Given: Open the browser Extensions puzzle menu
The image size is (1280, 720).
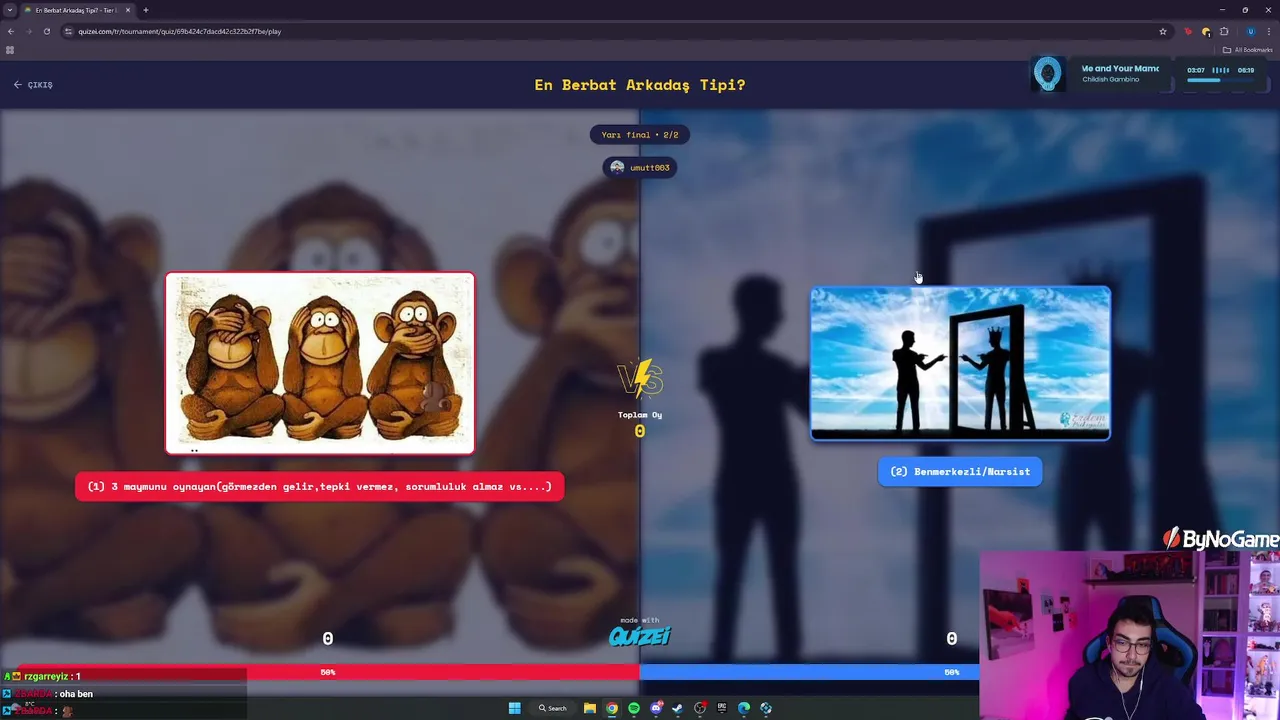Looking at the screenshot, I should tap(1224, 31).
